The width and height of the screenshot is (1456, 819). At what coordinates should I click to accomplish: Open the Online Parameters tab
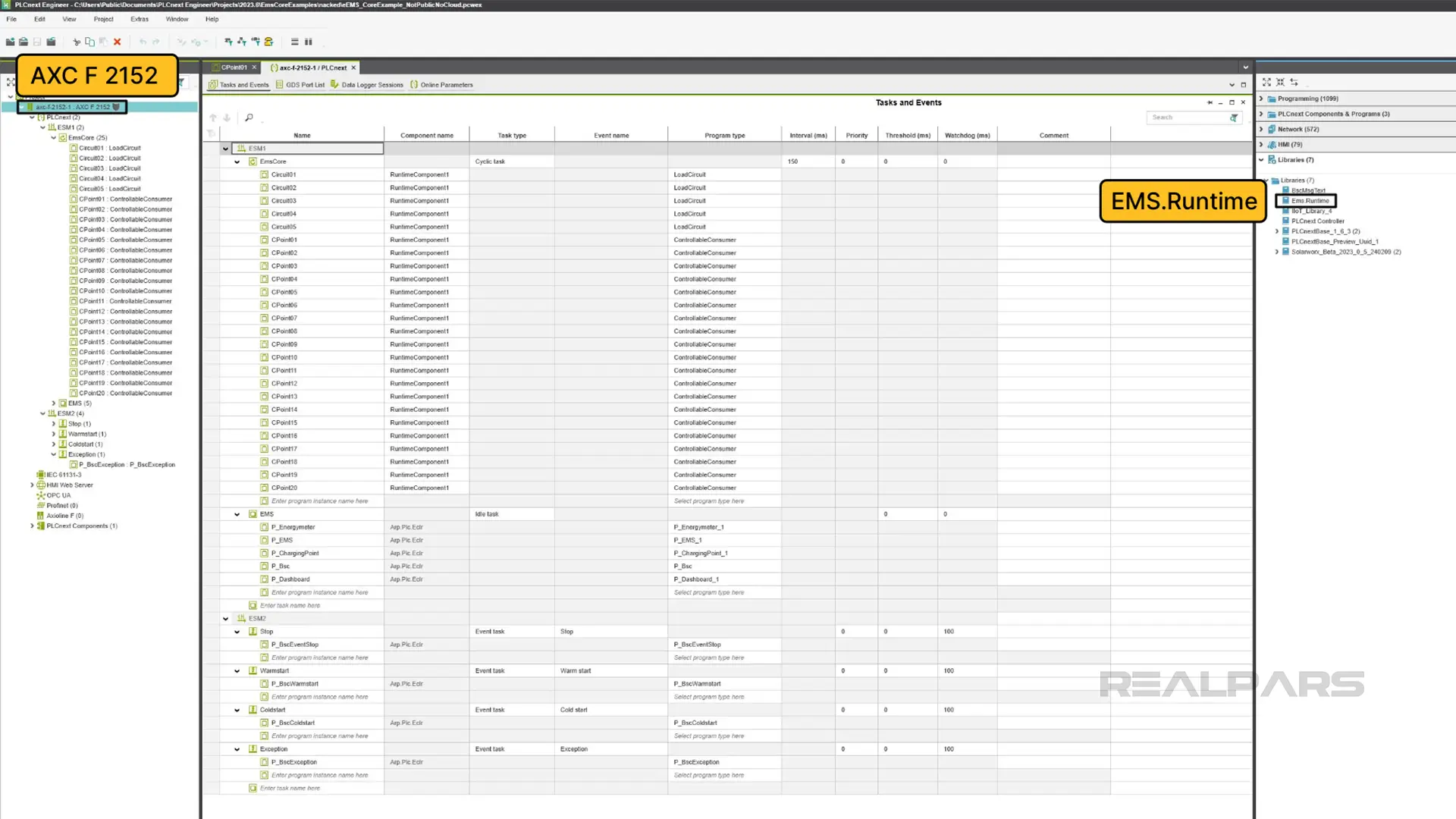pyautogui.click(x=441, y=85)
